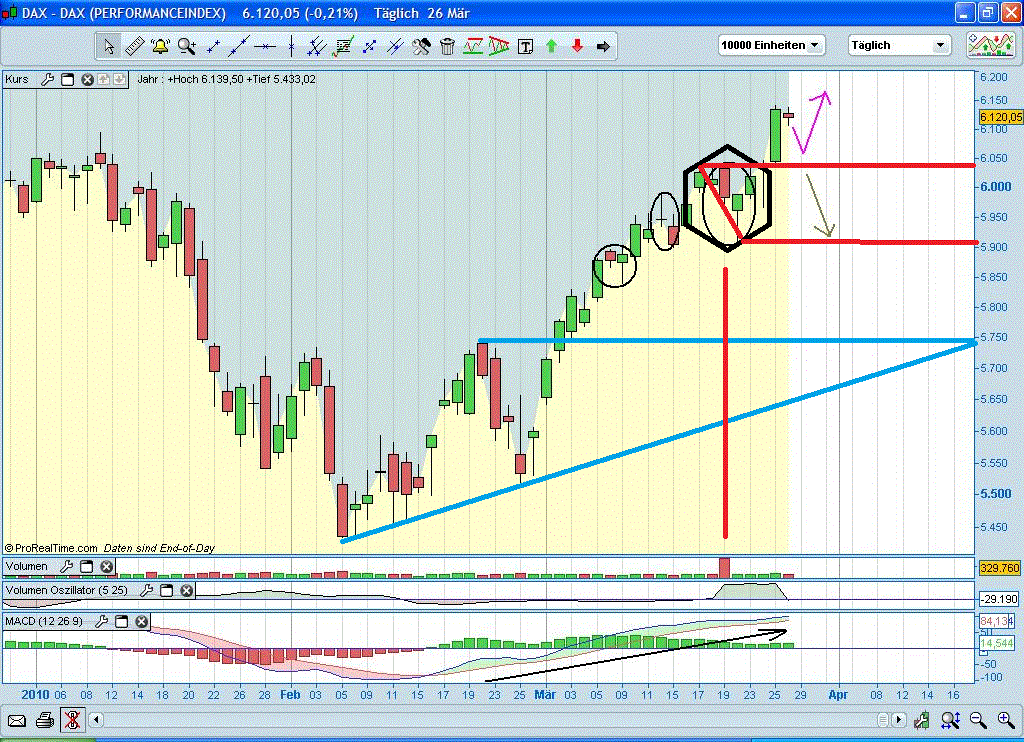
Task: Open Volumen Oszillator wrench settings
Action: click(x=146, y=590)
